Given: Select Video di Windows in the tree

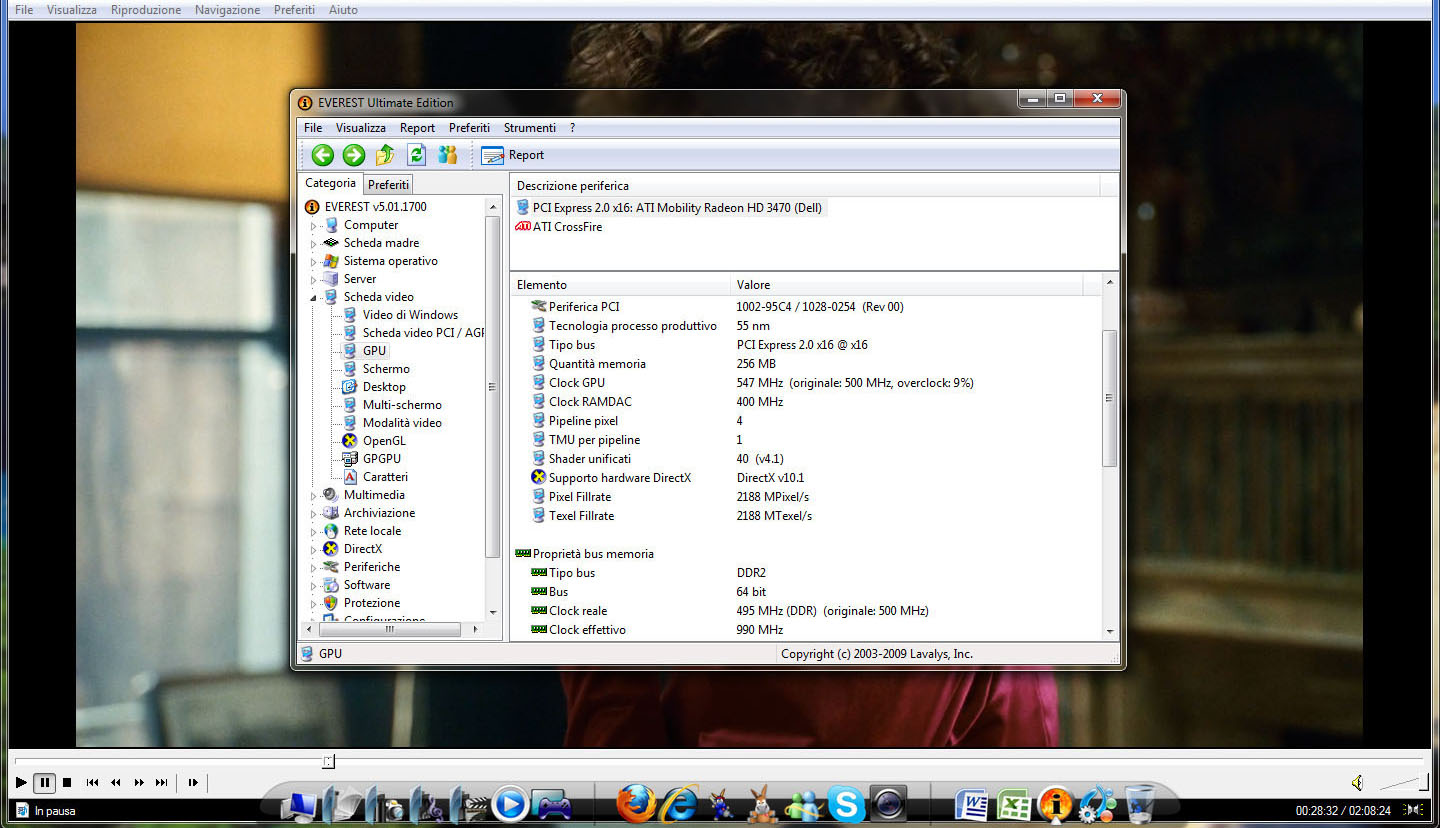Looking at the screenshot, I should point(410,315).
